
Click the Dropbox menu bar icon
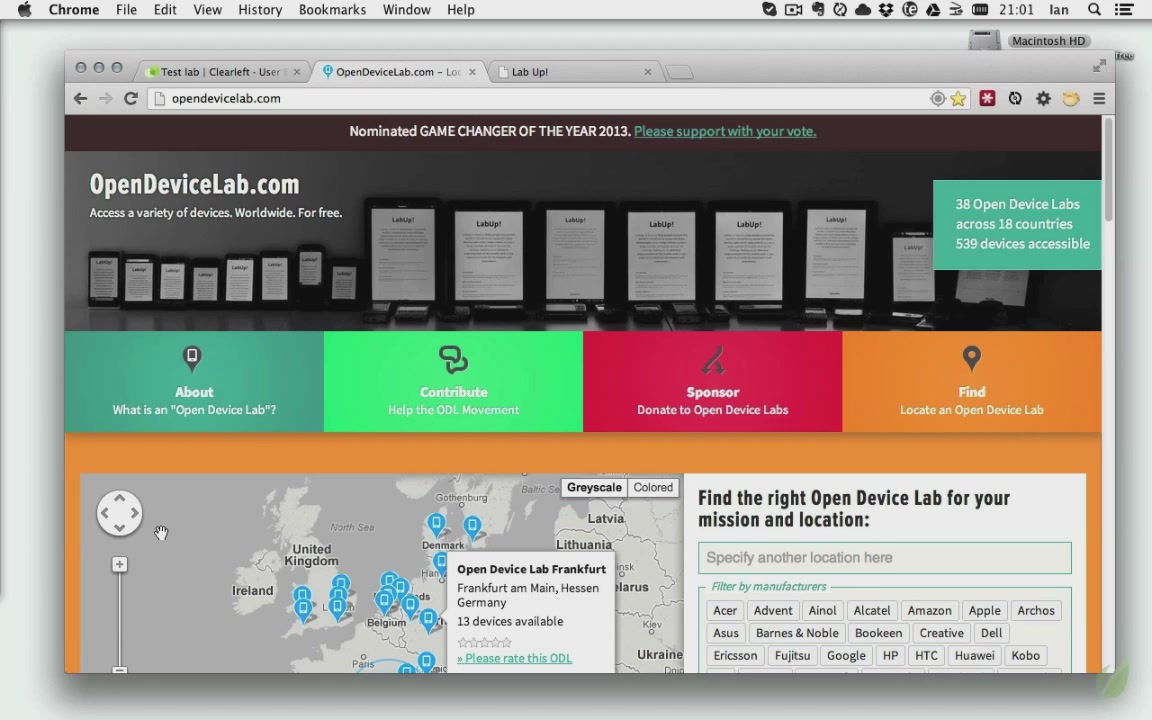(886, 10)
